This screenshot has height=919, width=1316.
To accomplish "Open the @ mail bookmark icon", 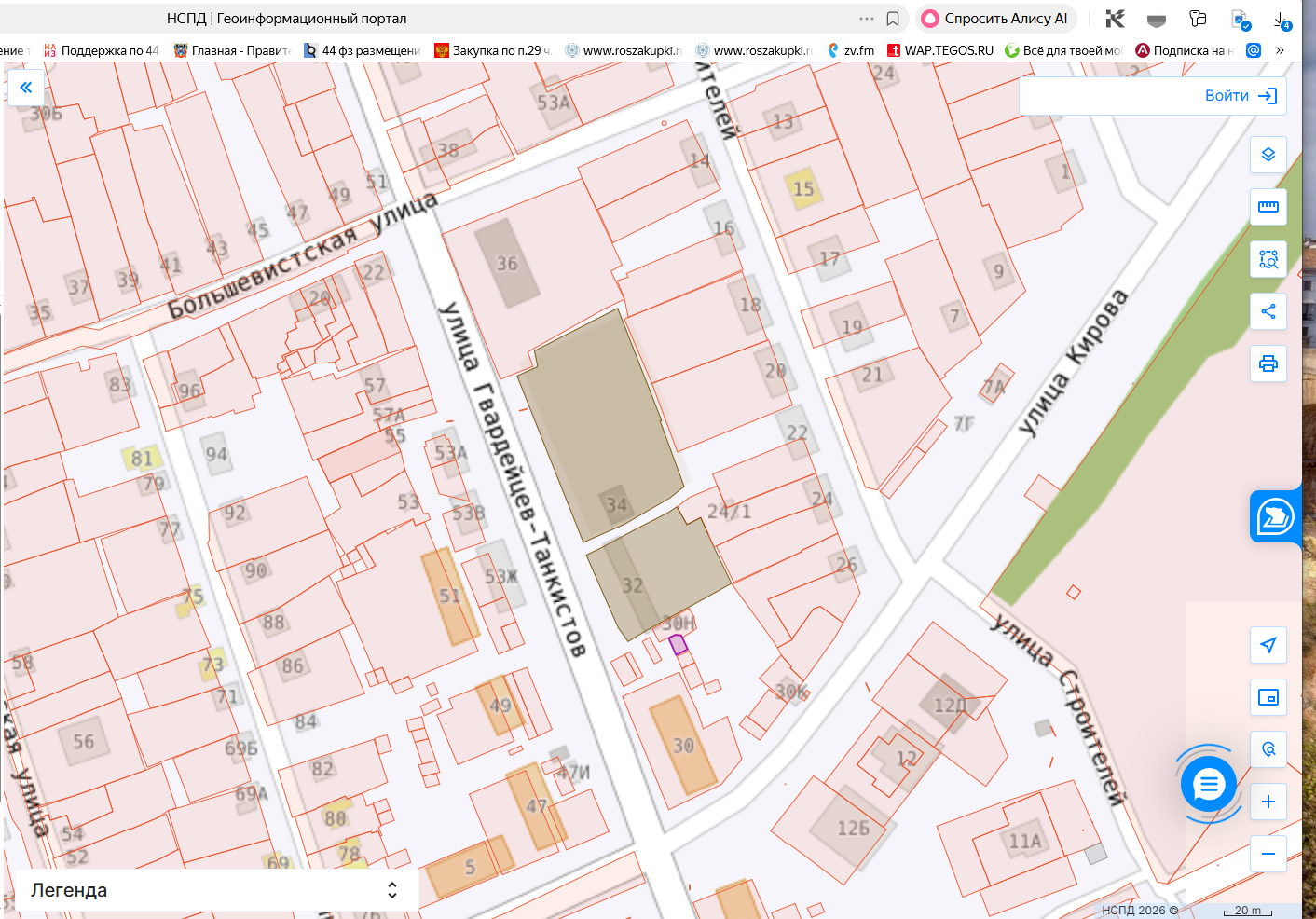I will (x=1254, y=50).
